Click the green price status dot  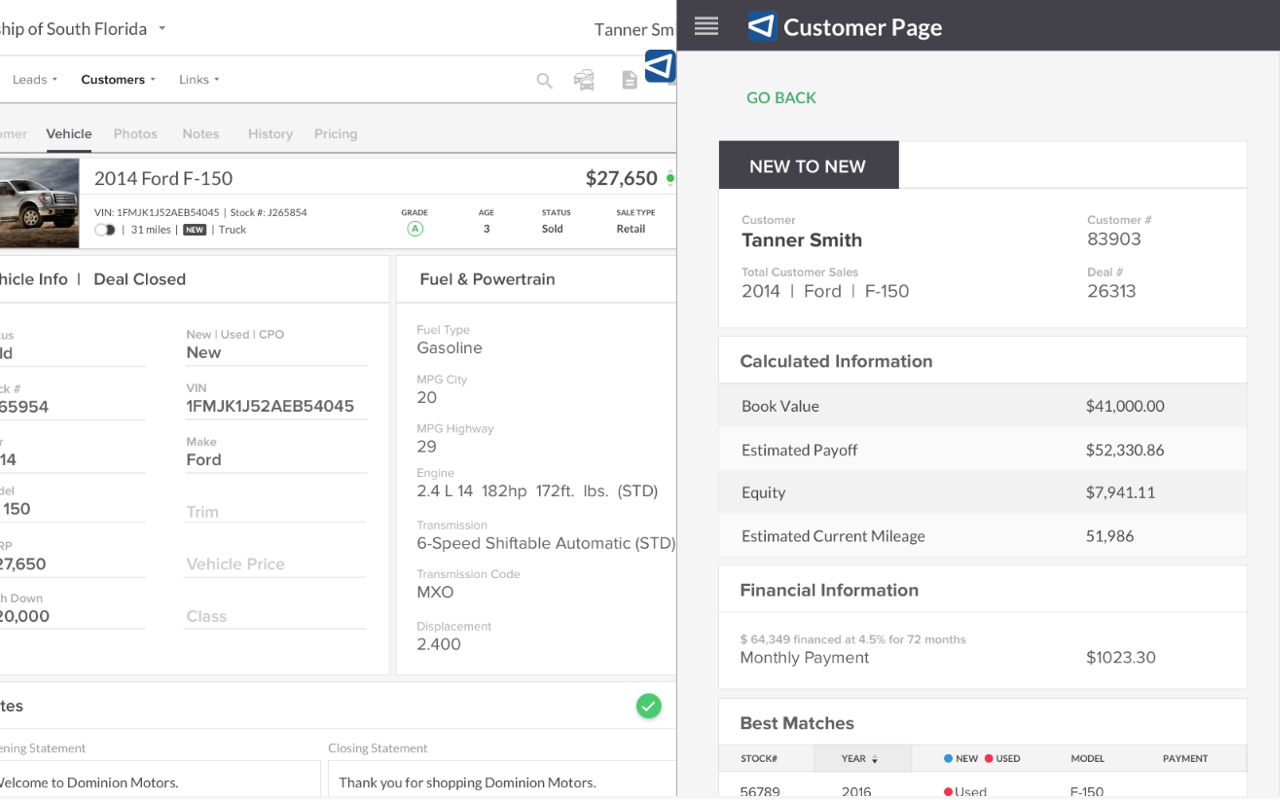670,179
